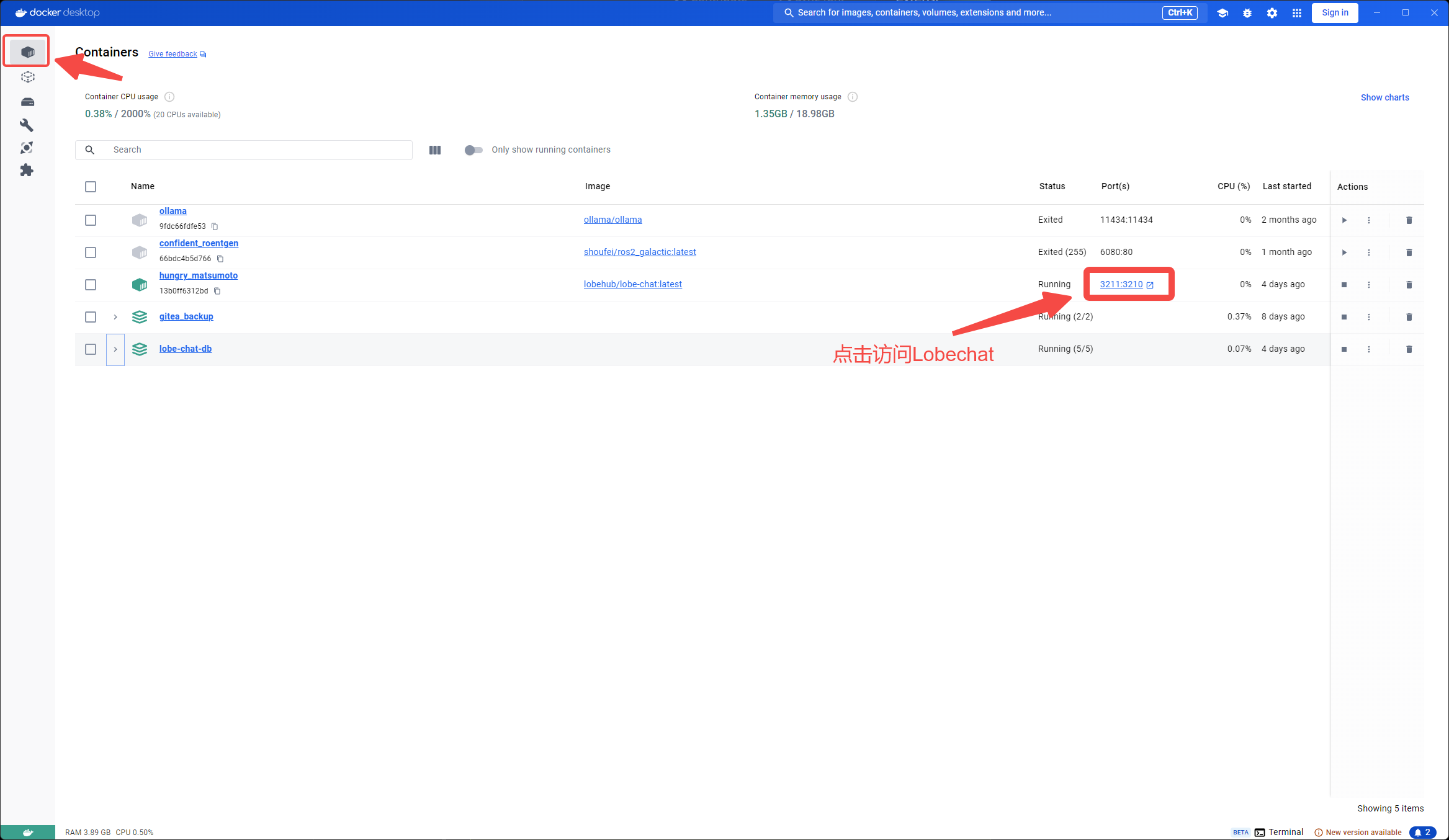This screenshot has width=1449, height=840.
Task: Toggle Only show running containers
Action: pos(473,150)
